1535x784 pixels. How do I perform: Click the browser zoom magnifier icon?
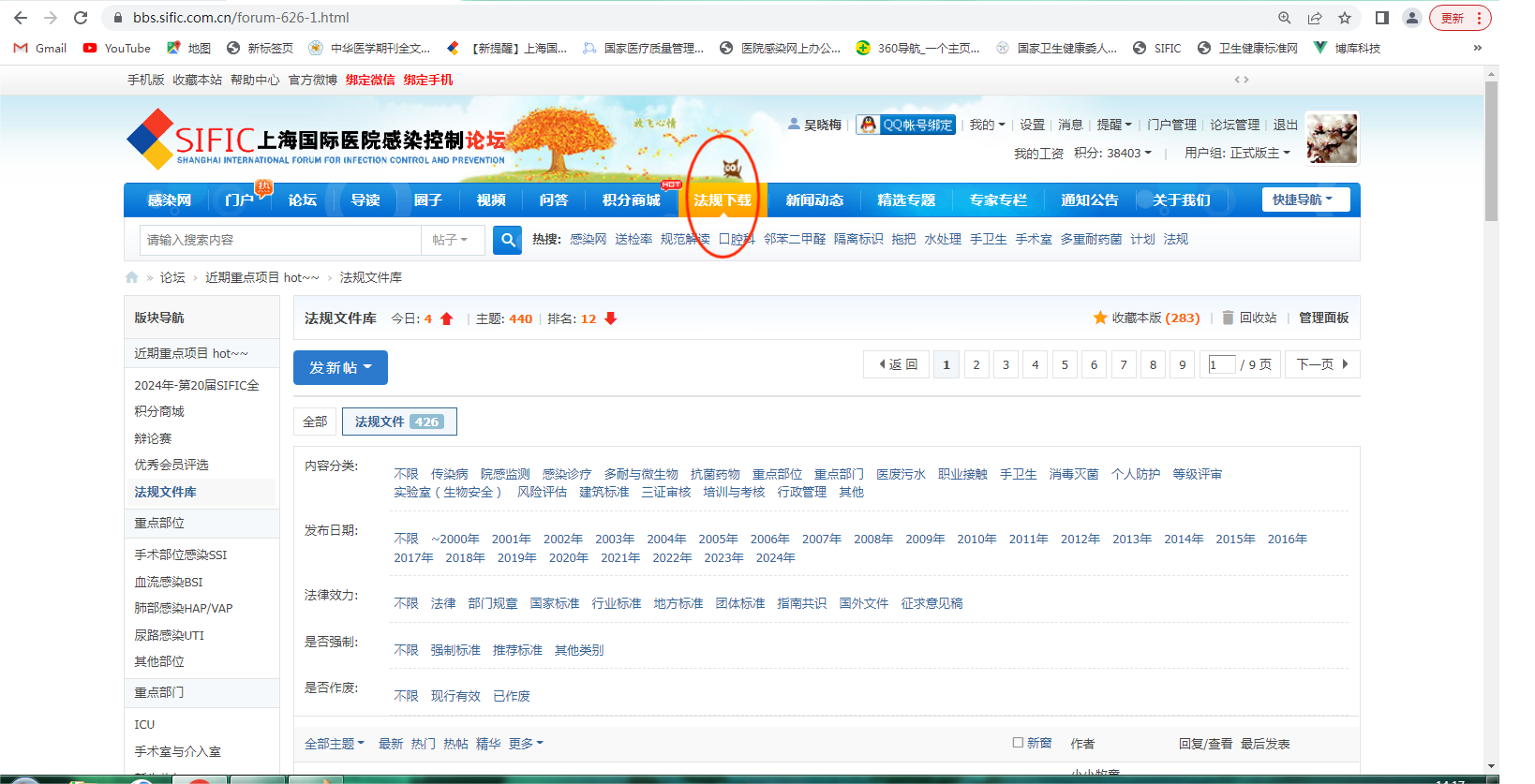pos(1285,18)
